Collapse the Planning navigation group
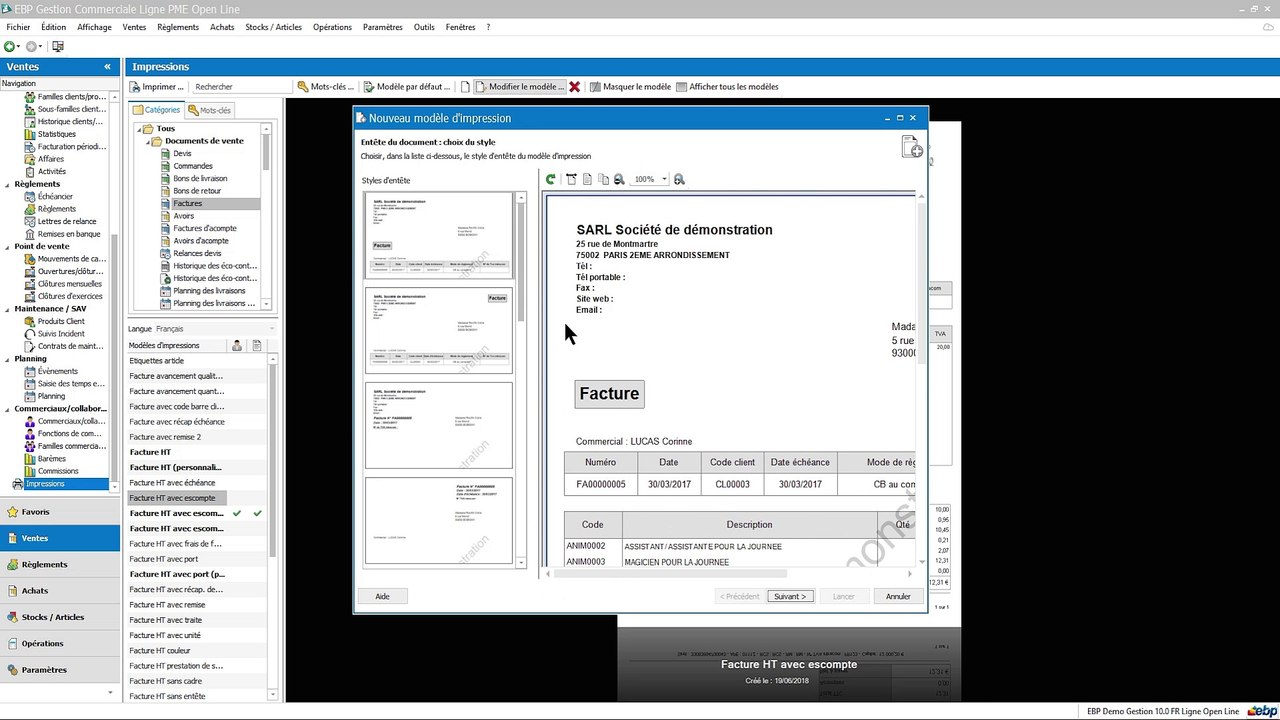The height and width of the screenshot is (720, 1280). pyautogui.click(x=7, y=359)
